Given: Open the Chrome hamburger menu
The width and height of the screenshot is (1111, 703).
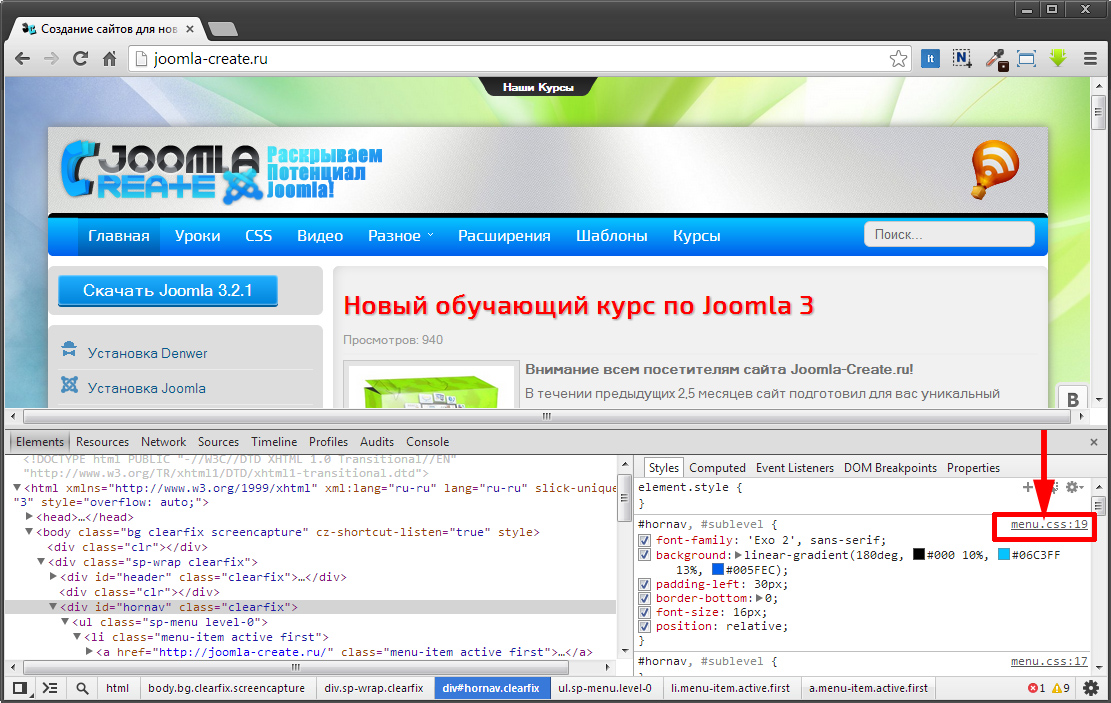Looking at the screenshot, I should (1091, 59).
